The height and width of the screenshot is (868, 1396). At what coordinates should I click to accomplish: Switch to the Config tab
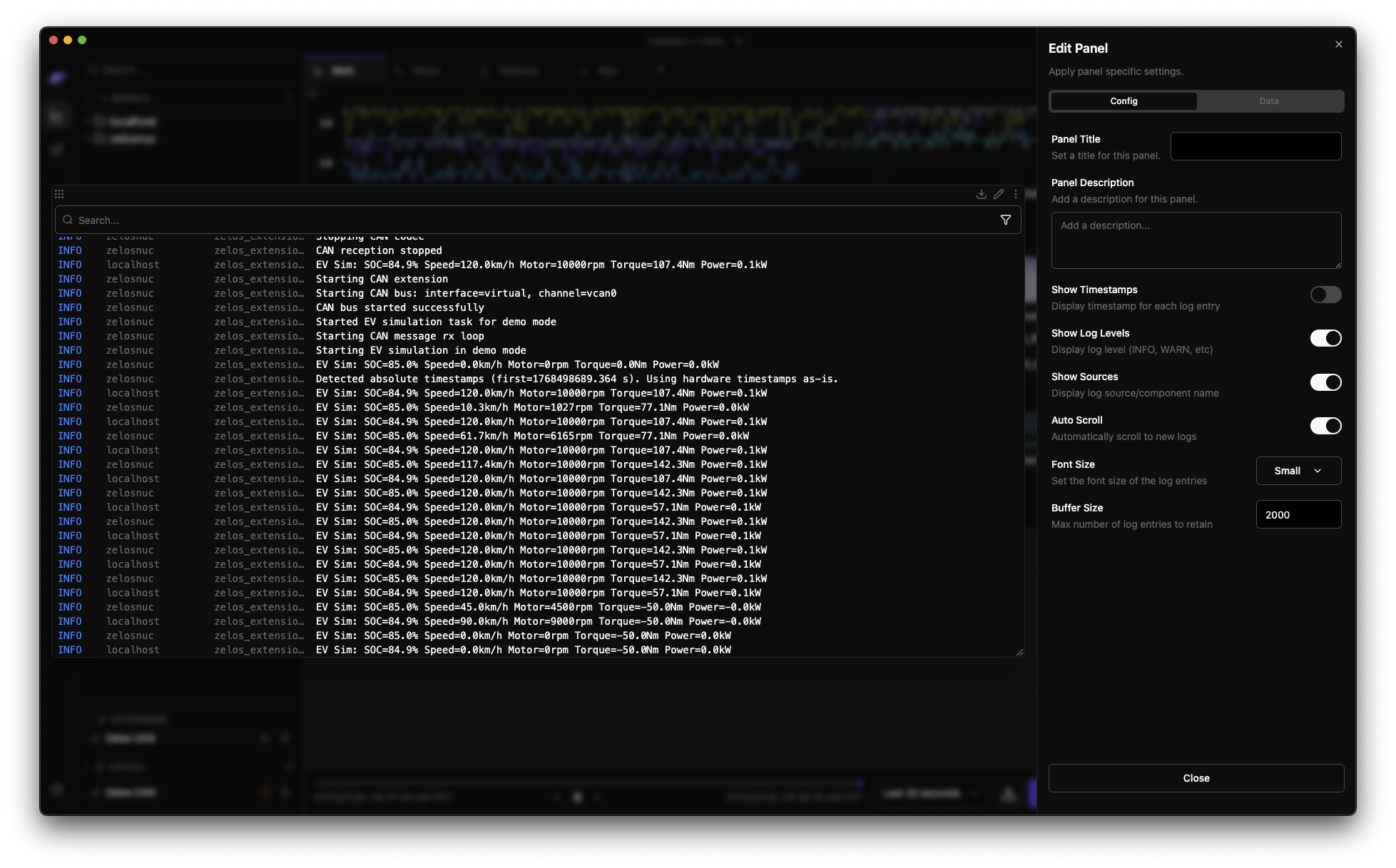pos(1124,101)
